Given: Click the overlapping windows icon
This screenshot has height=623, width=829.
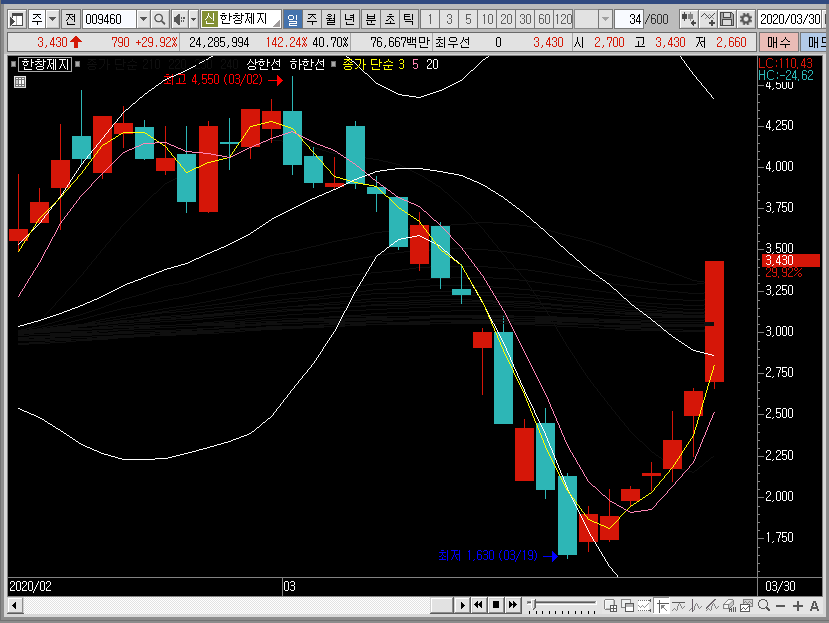Looking at the screenshot, I should pos(628,606).
